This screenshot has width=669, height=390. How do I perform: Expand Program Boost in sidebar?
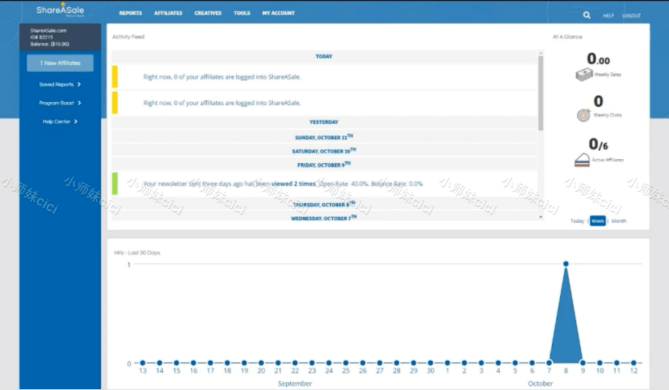pos(60,103)
